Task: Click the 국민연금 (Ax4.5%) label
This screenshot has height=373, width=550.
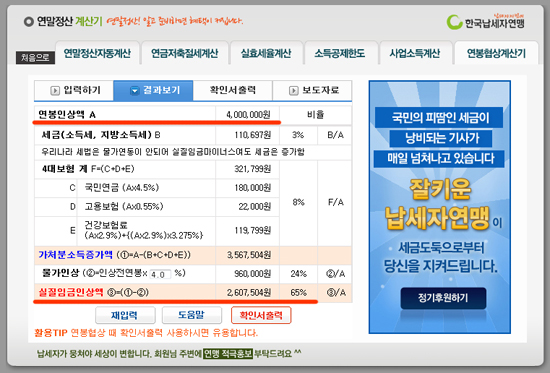Action: (122, 188)
